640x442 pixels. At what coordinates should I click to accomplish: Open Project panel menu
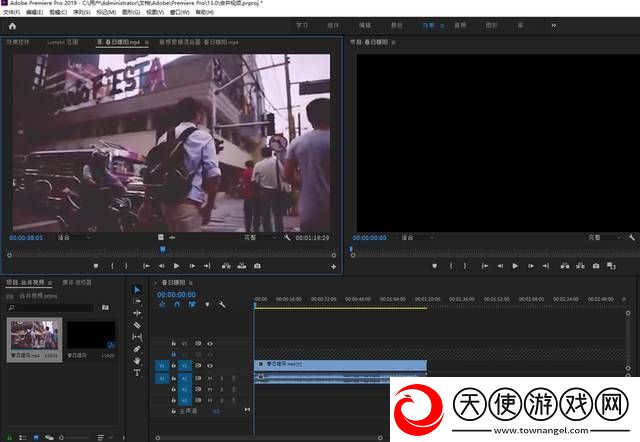(50, 282)
